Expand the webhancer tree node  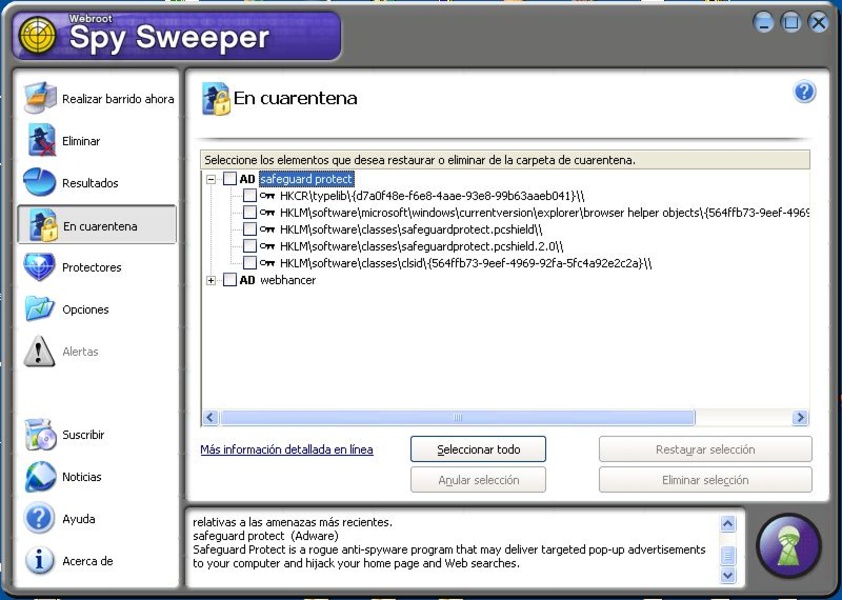211,280
